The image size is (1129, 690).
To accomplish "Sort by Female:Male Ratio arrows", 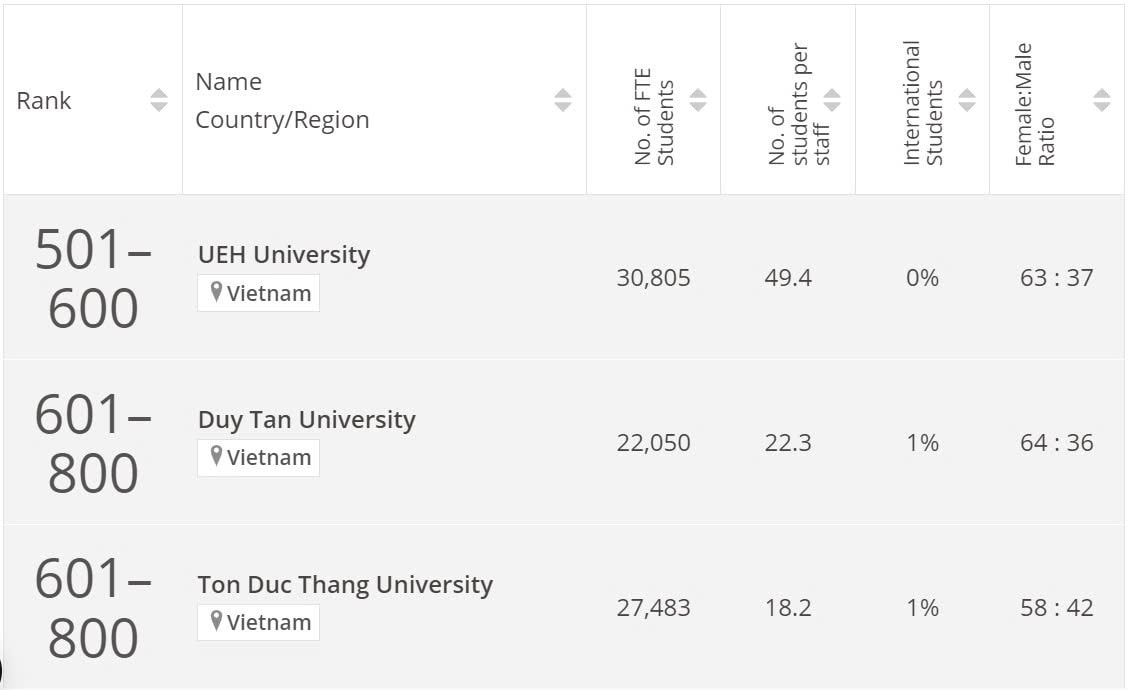I will tap(1101, 100).
